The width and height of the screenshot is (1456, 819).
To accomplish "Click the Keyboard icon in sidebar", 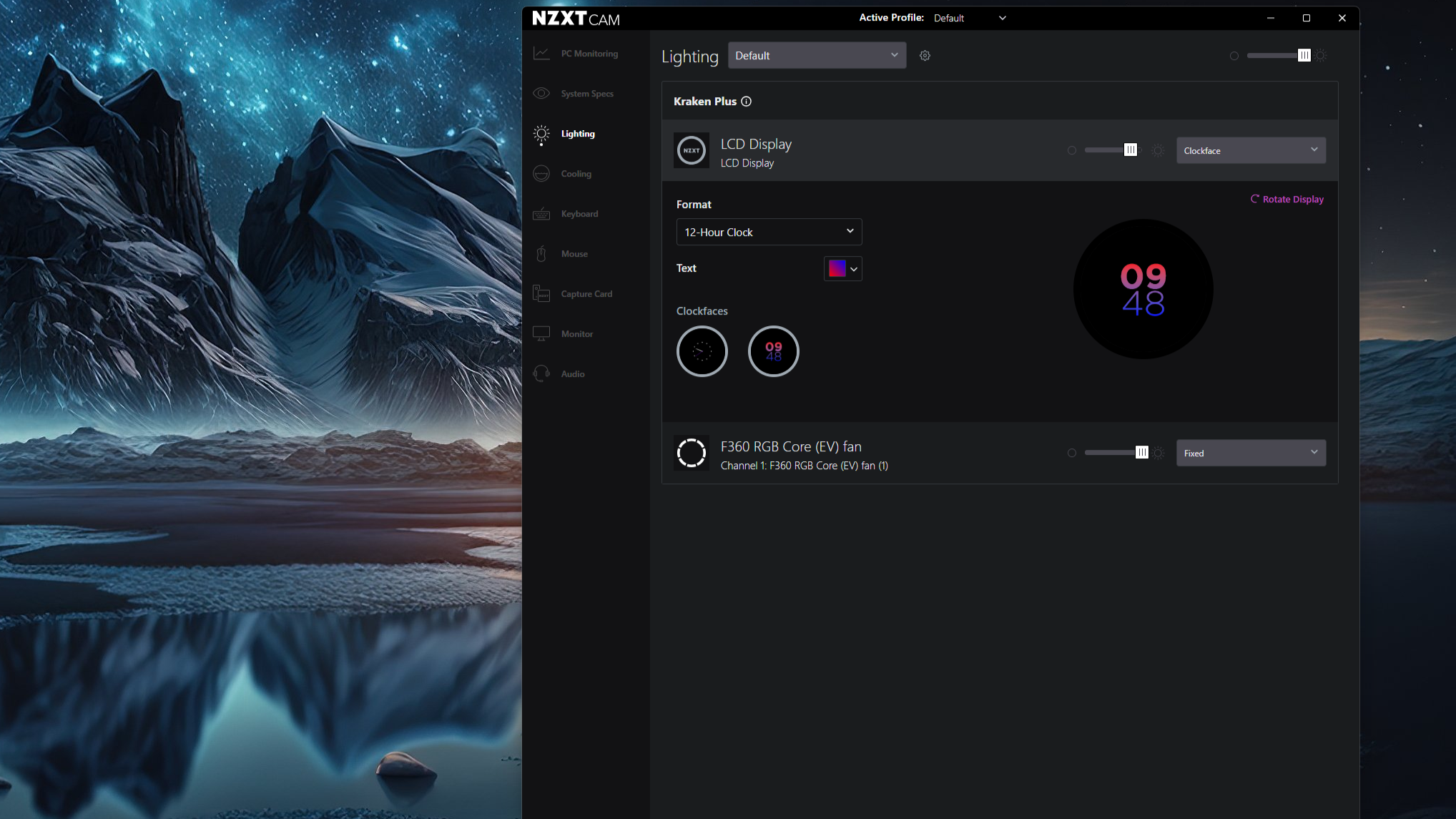I will coord(541,214).
